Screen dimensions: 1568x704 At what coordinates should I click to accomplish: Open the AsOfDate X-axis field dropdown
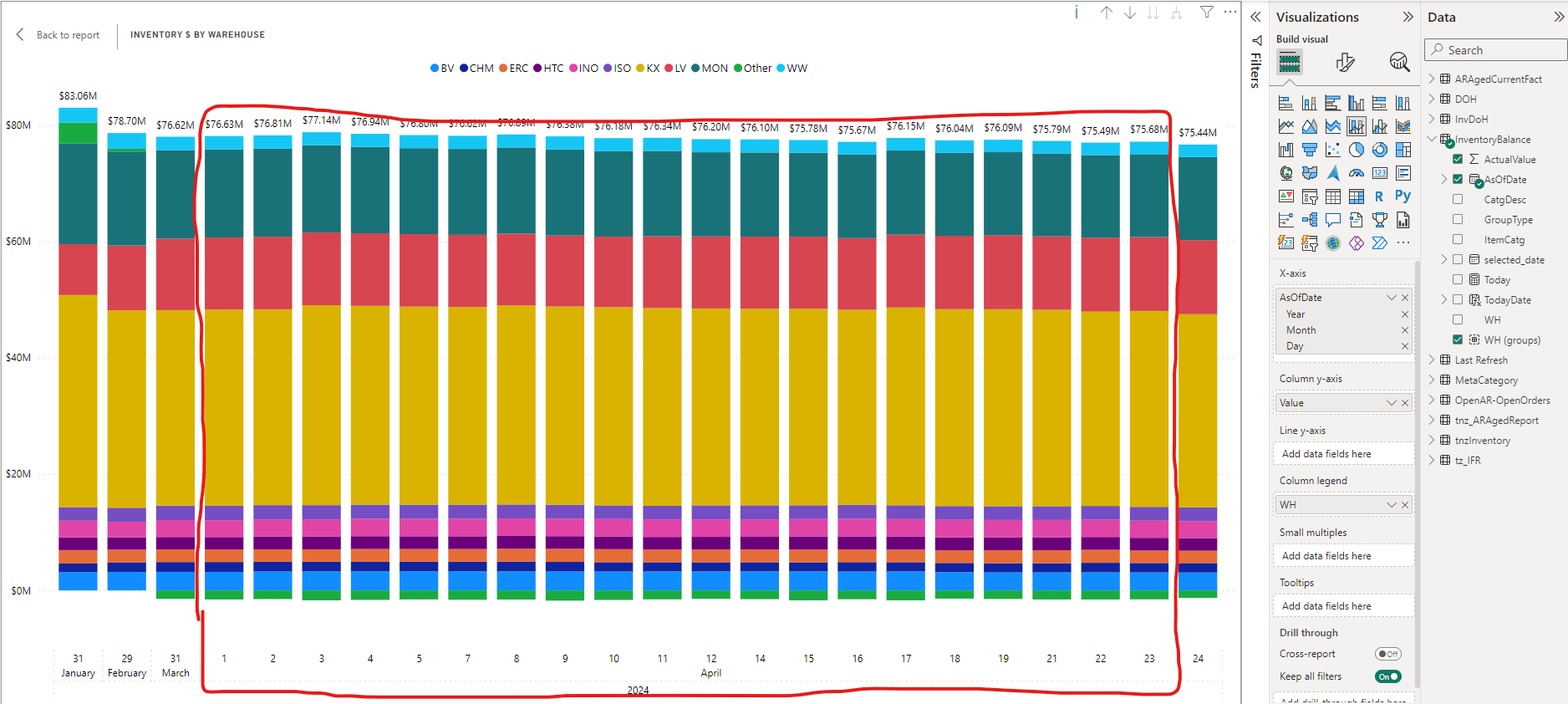pyautogui.click(x=1392, y=298)
